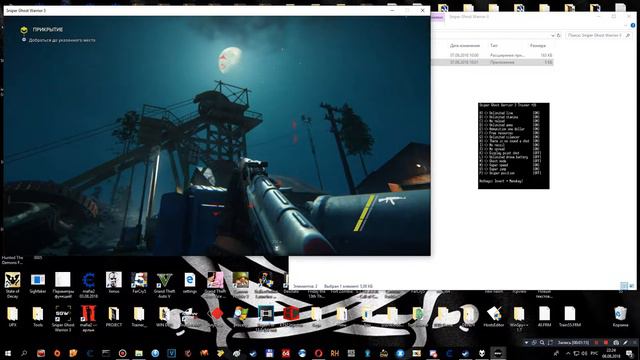
Task: Open the taskbar clock and date
Action: [611, 353]
